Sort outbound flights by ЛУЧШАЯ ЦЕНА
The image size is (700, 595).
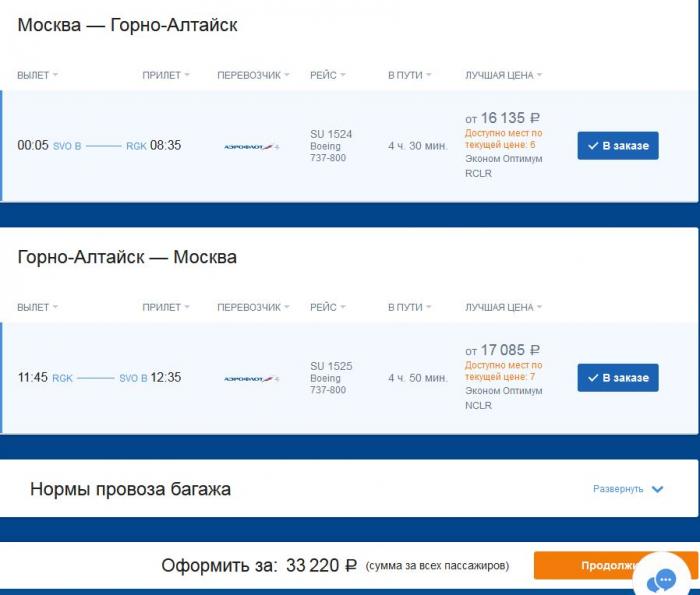coord(504,75)
